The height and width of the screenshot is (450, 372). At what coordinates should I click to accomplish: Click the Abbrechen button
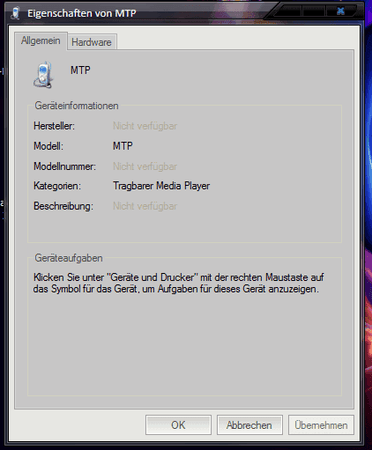pyautogui.click(x=249, y=425)
